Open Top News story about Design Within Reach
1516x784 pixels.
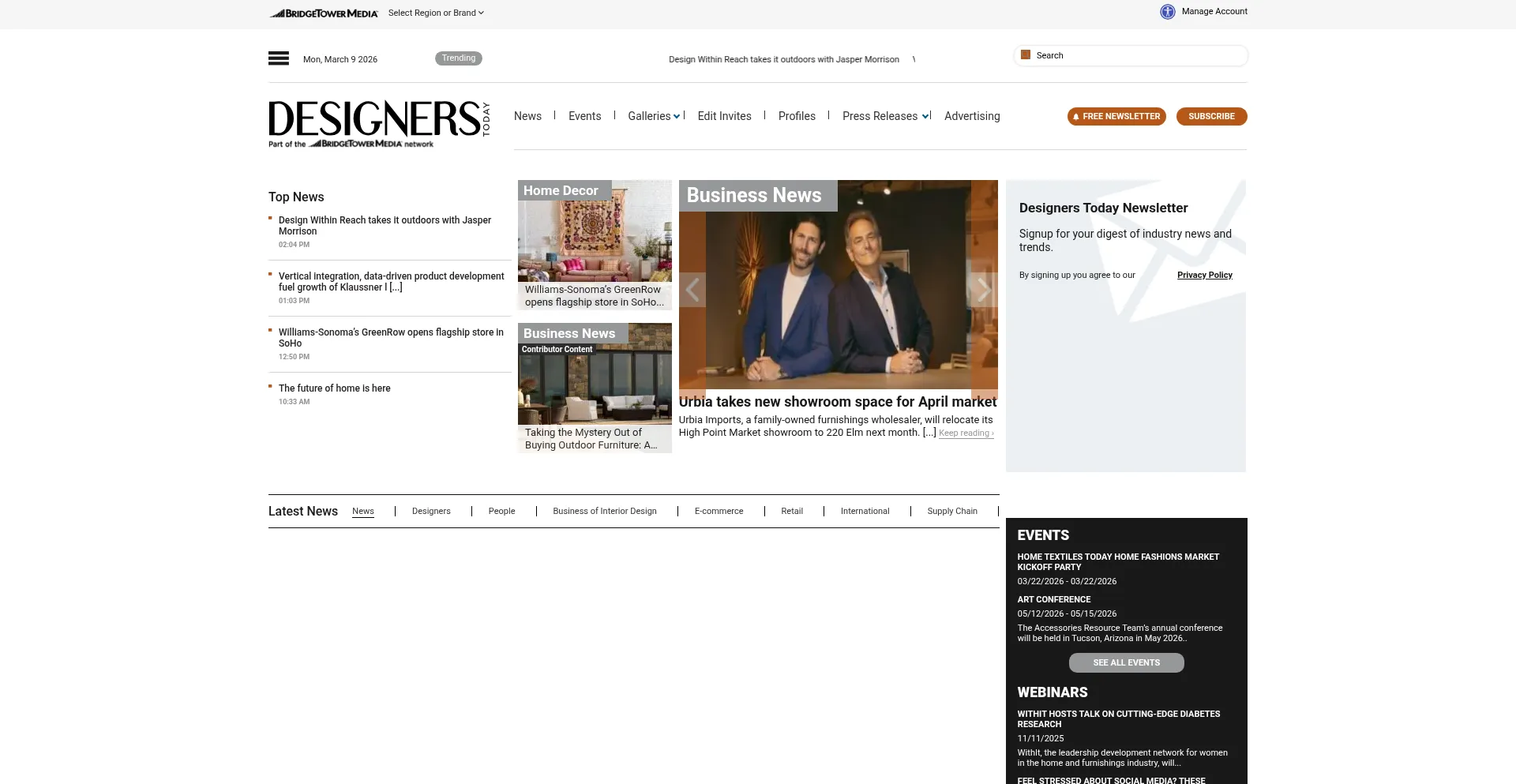pos(385,226)
